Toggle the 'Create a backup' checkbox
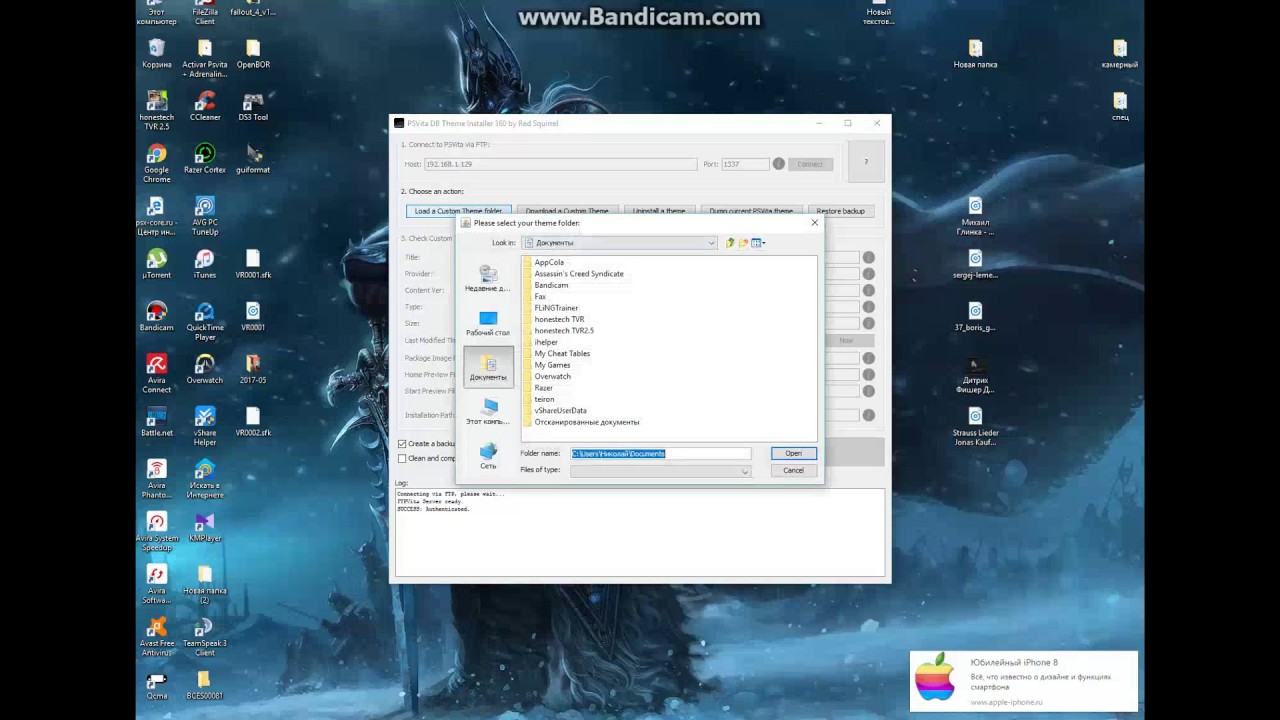The image size is (1280, 720). tap(402, 444)
